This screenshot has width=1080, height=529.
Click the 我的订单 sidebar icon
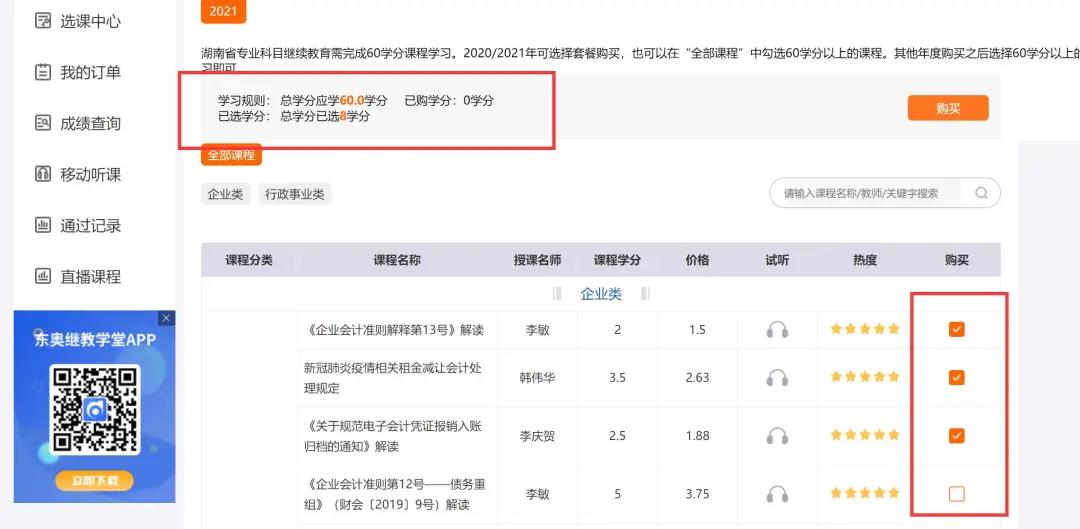point(43,72)
